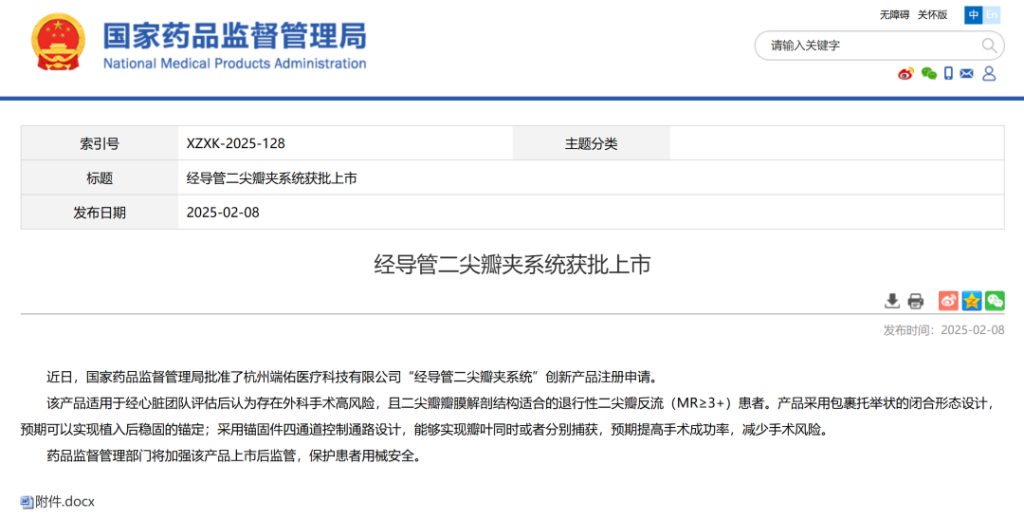Click the English name National Medical Products Administration
Viewport: 1024px width, 520px height.
(234, 63)
